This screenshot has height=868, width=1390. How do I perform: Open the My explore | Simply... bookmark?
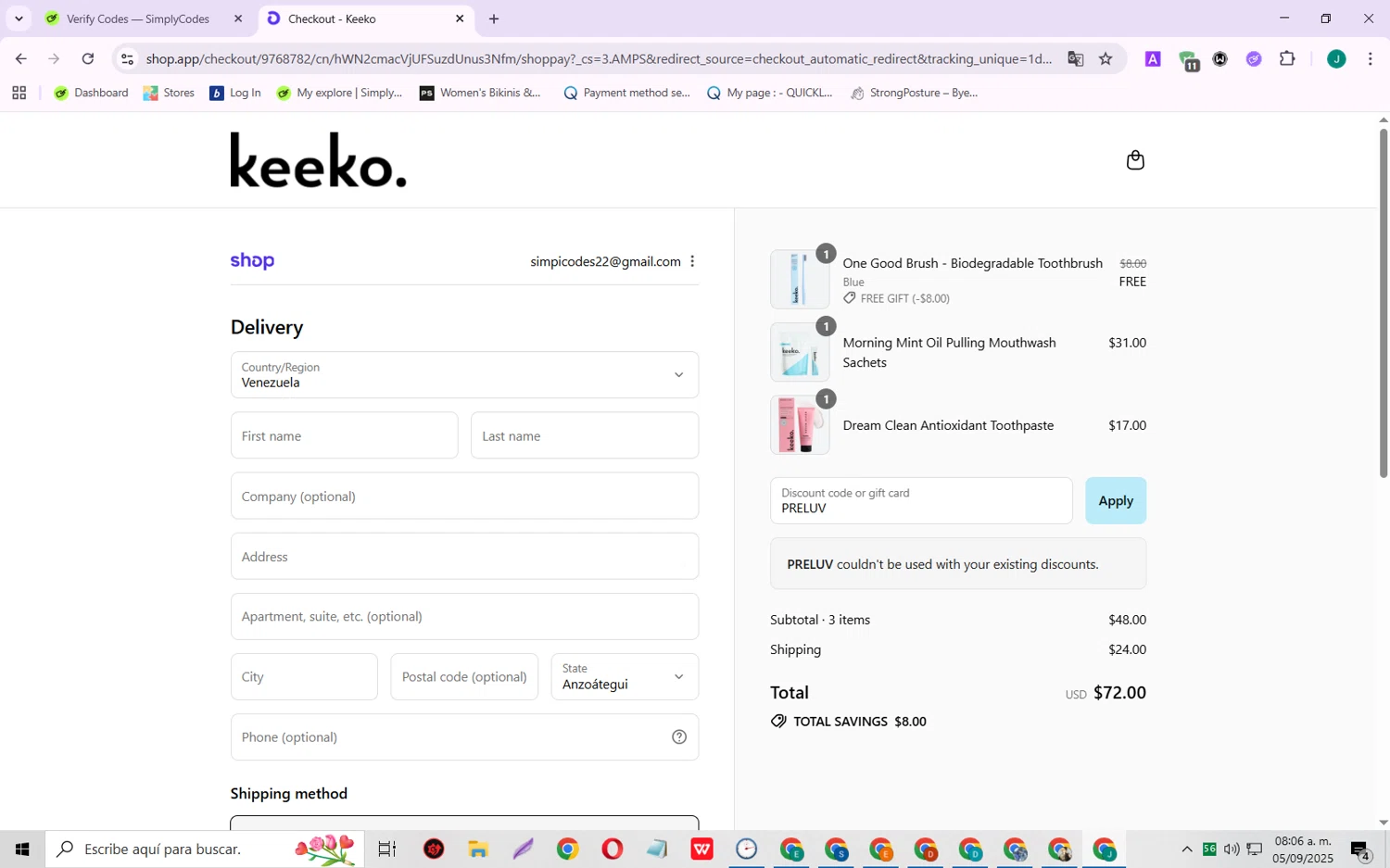(x=339, y=93)
